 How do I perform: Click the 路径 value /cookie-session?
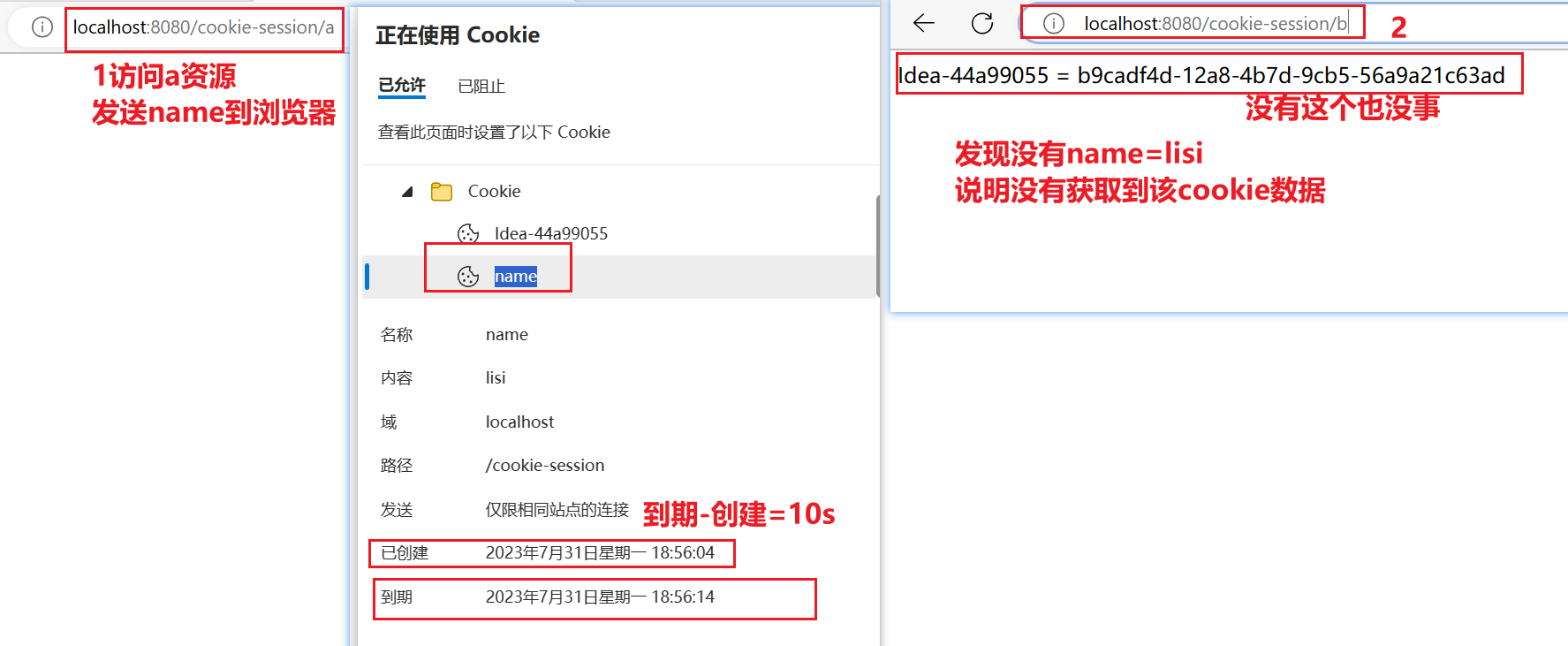545,466
